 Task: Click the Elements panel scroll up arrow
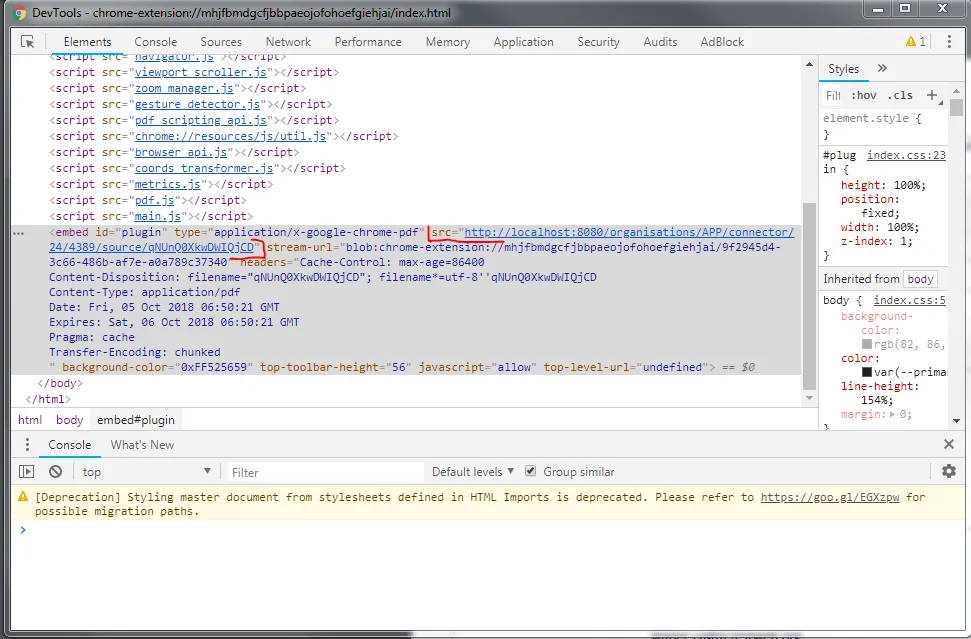coord(809,64)
